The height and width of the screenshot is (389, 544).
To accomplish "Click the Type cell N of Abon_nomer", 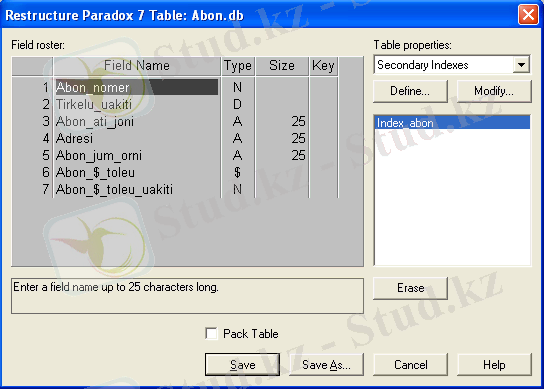I will point(238,87).
